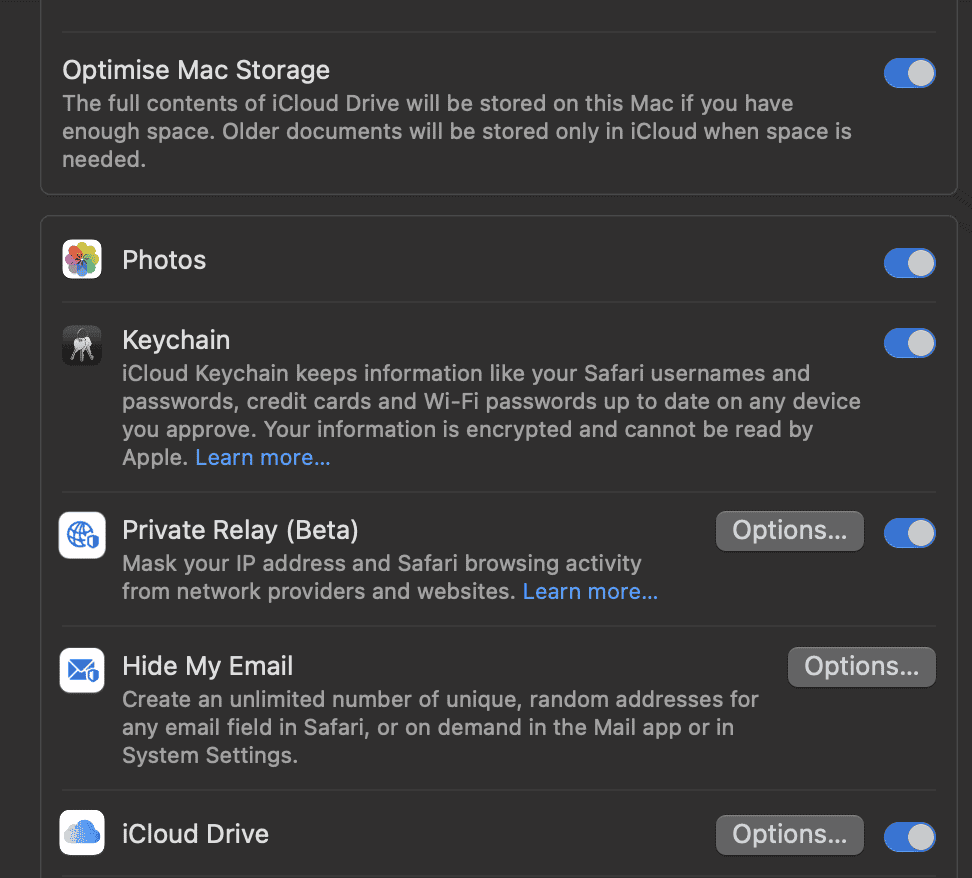
Task: Turn off the Photos iCloud toggle
Action: click(x=909, y=262)
